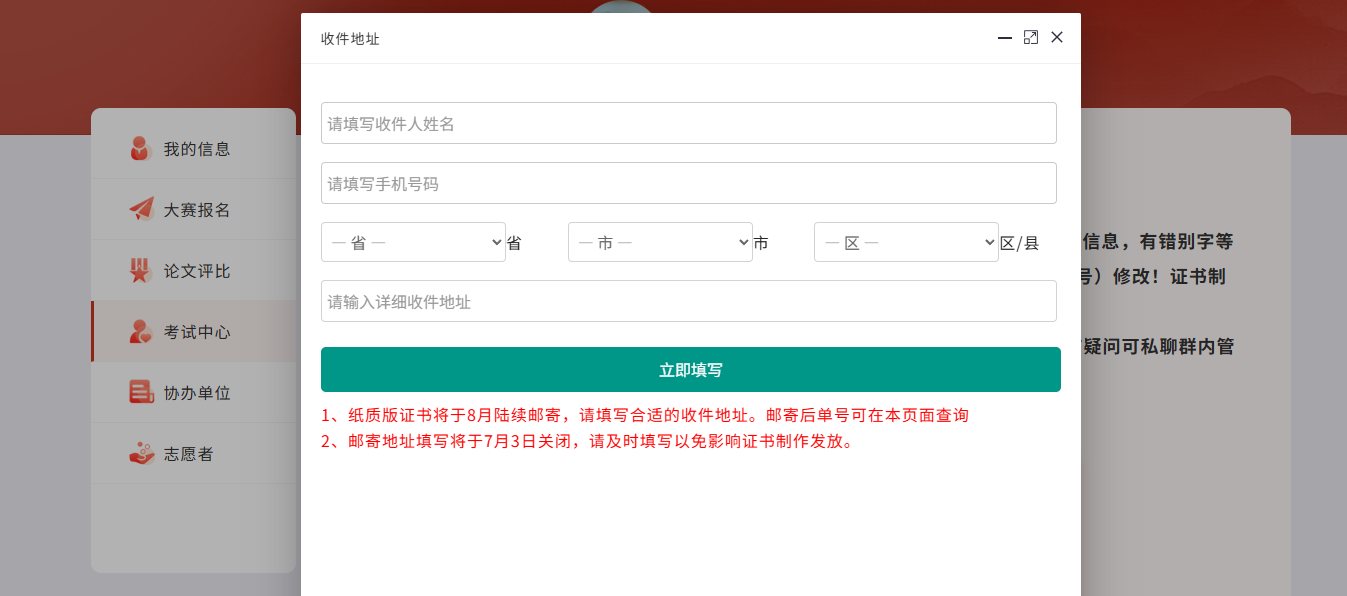This screenshot has width=1347, height=596.
Task: Click the 论文评比 medal icon
Action: [x=141, y=270]
